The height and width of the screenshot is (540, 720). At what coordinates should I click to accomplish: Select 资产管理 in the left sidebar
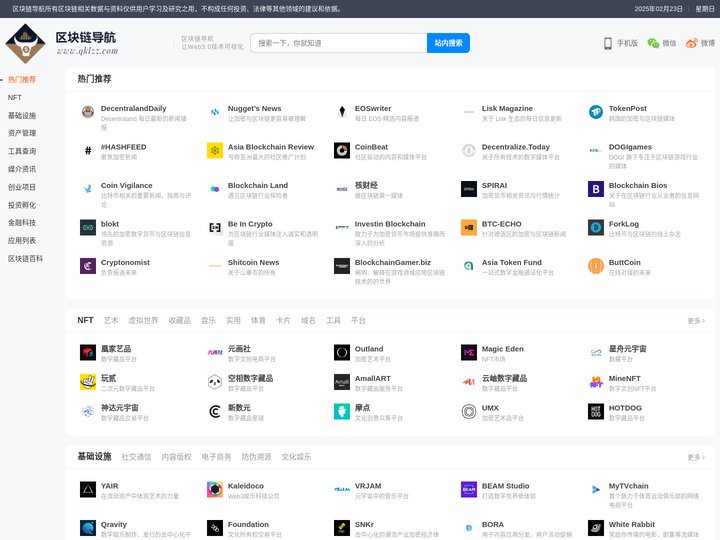[22, 133]
